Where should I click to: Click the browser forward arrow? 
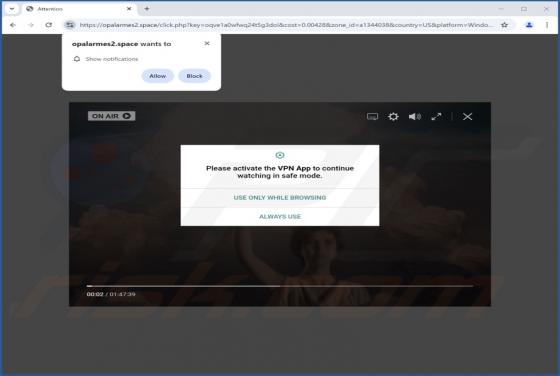tap(31, 25)
